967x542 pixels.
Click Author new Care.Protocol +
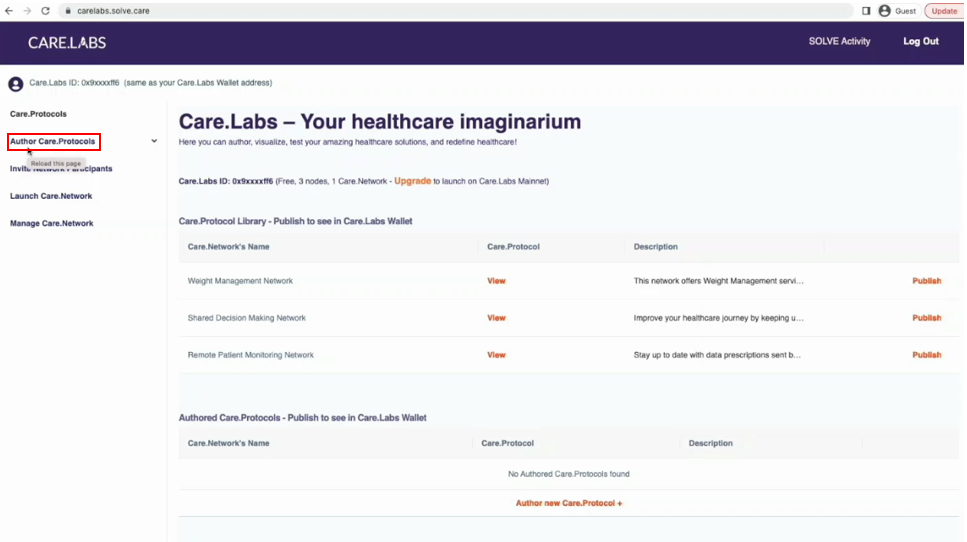coord(568,503)
